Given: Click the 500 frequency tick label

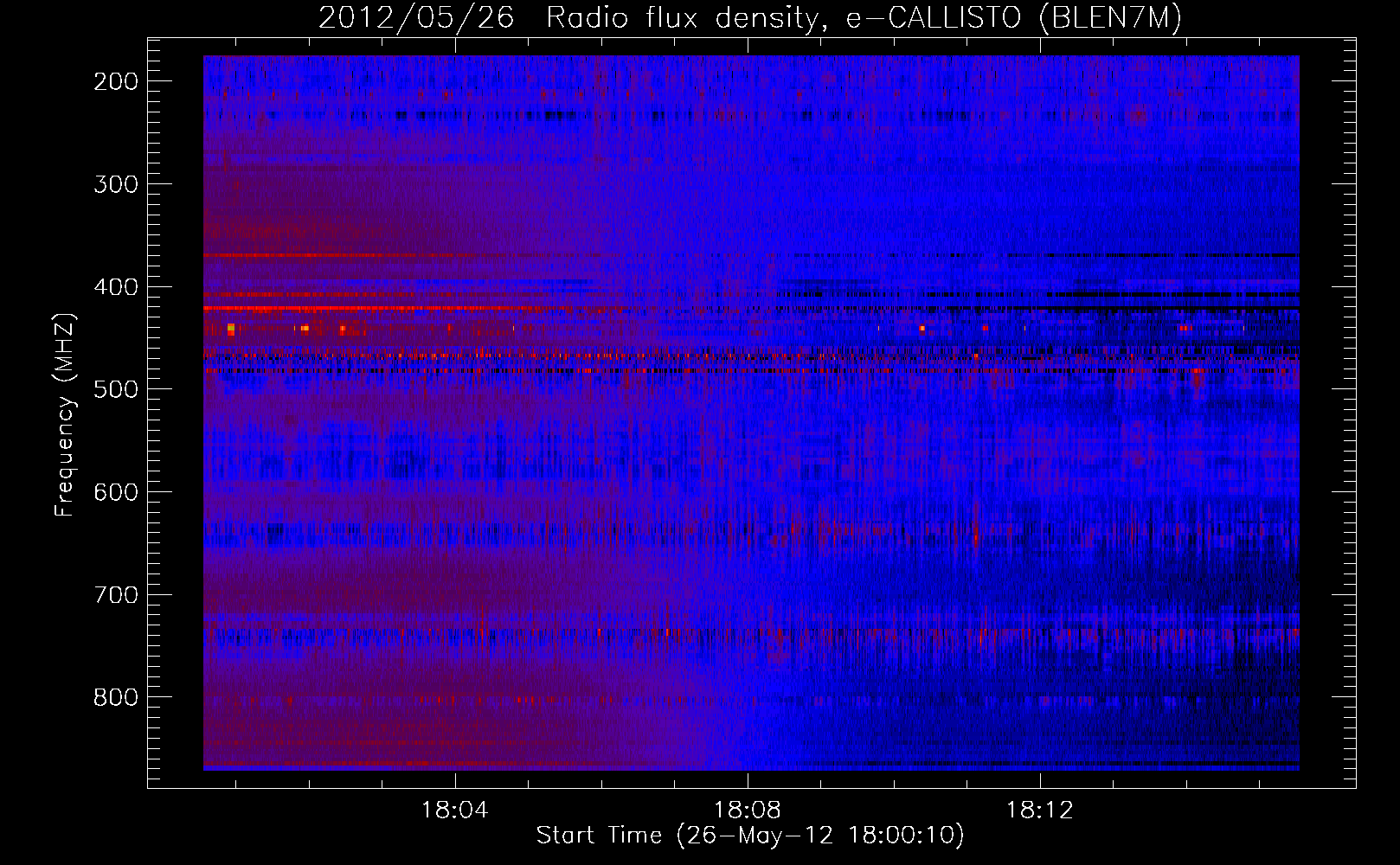Looking at the screenshot, I should click(116, 389).
